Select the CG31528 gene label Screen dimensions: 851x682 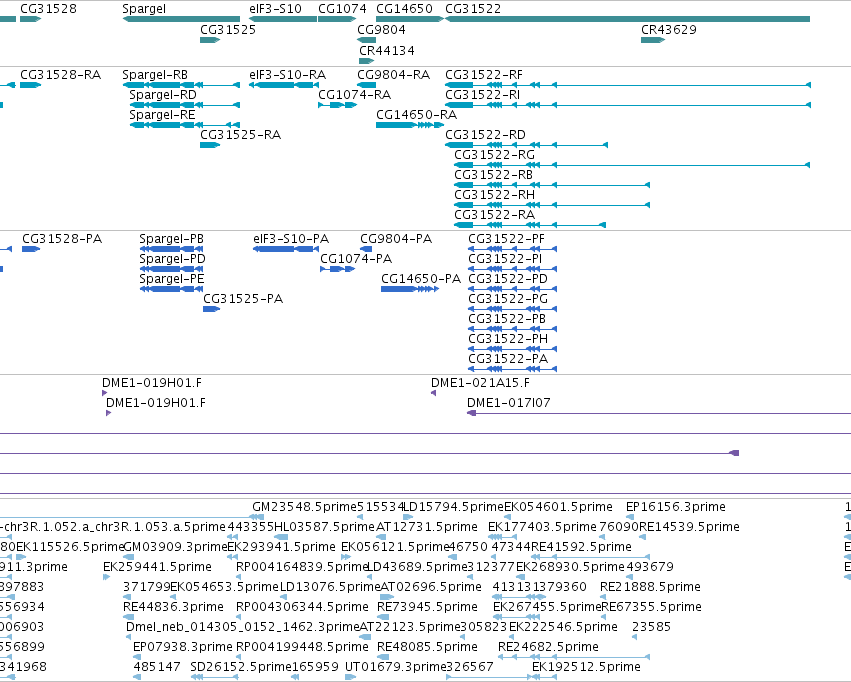pos(48,9)
